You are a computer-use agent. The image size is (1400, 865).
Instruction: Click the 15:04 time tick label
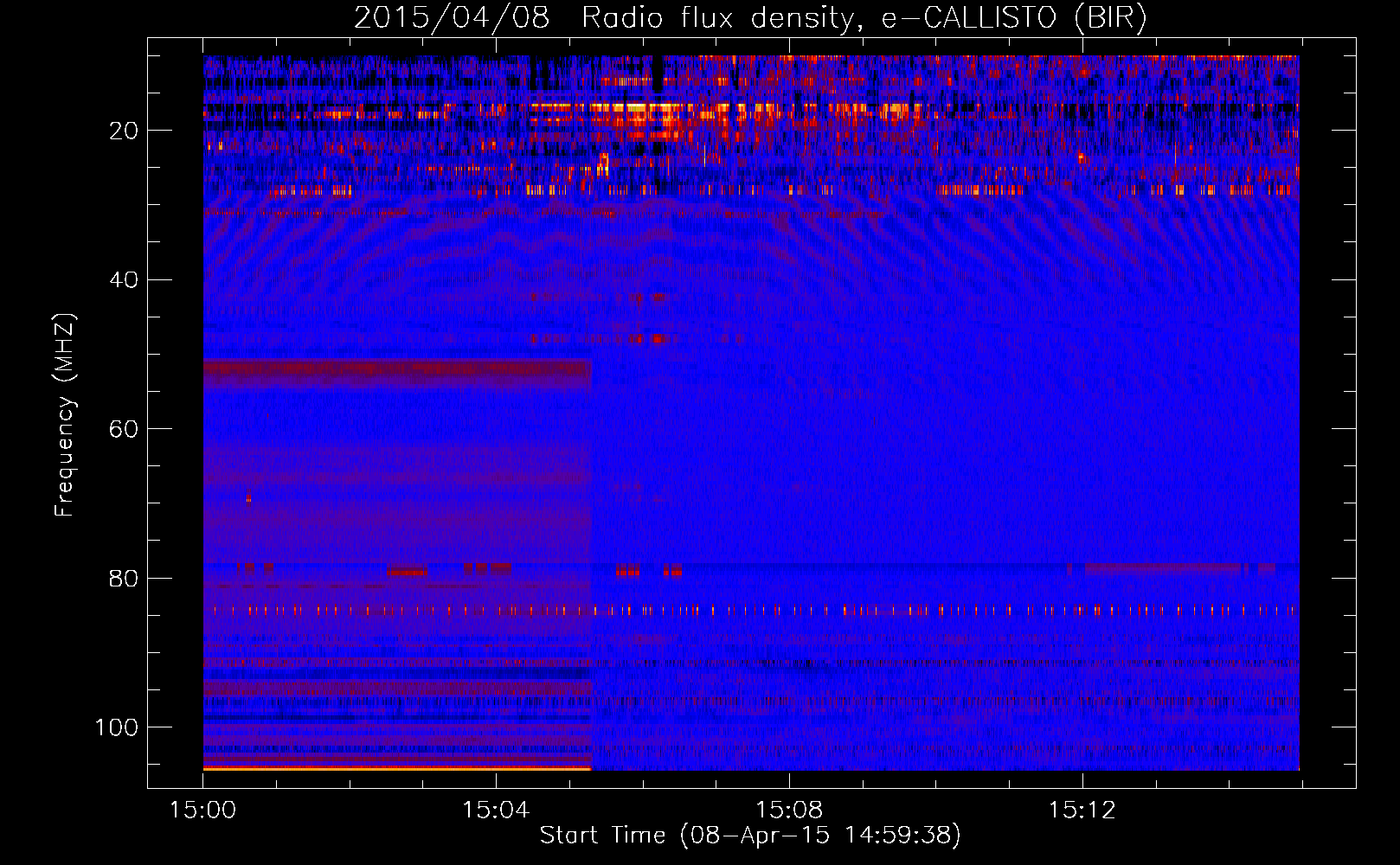coord(496,811)
